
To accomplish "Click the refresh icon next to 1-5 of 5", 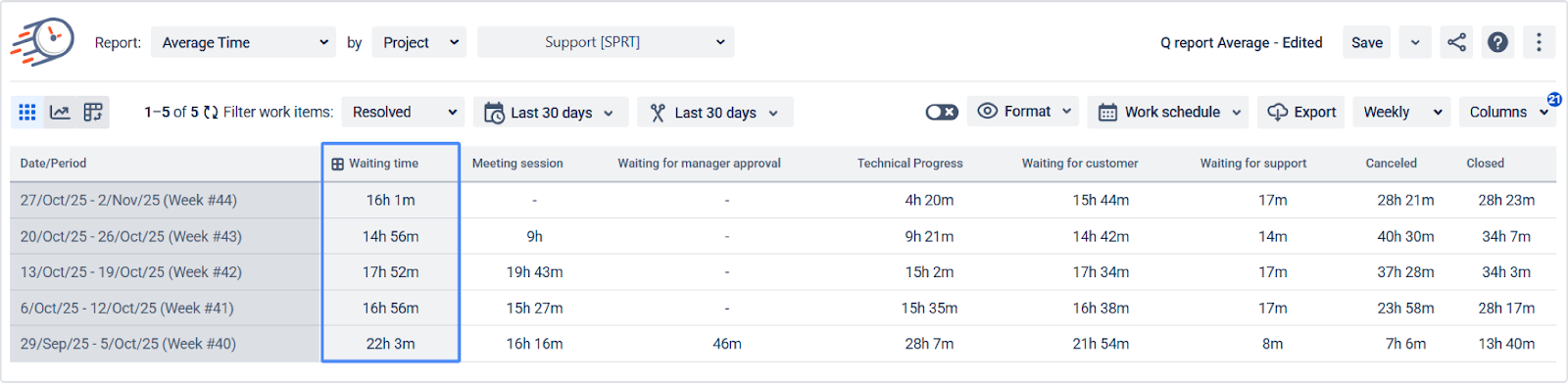I will [211, 113].
